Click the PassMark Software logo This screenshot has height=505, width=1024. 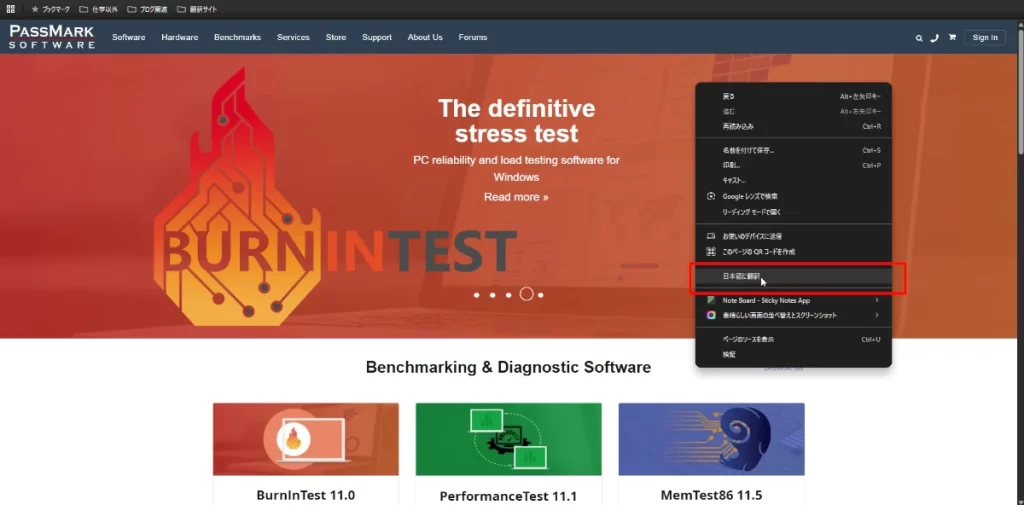[52, 37]
